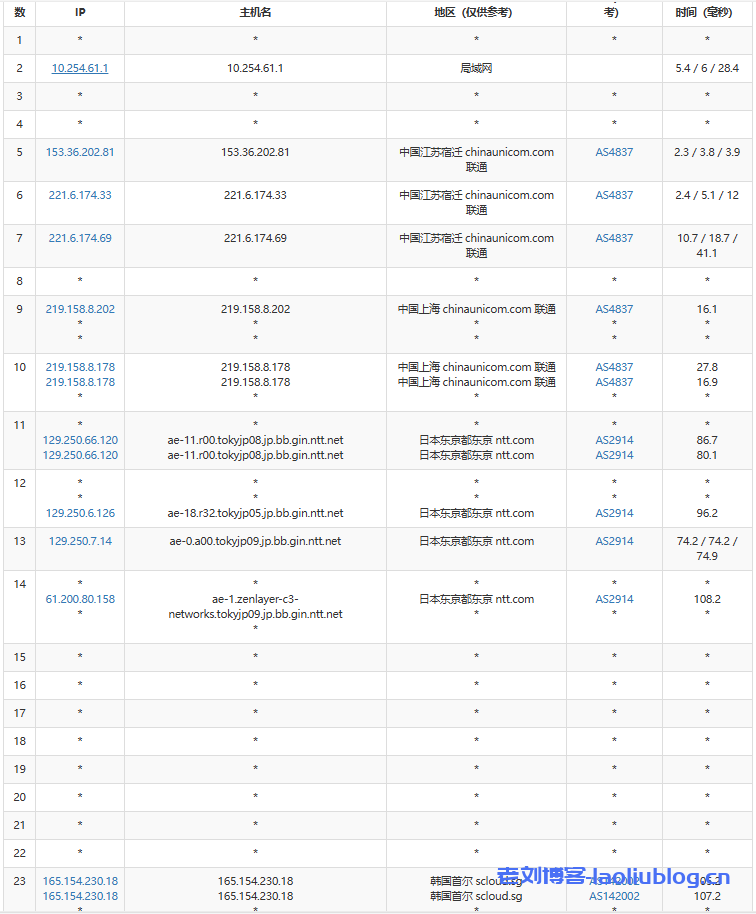The width and height of the screenshot is (756, 914).
Task: Open AS4837 link in hop 7 row
Action: point(614,238)
